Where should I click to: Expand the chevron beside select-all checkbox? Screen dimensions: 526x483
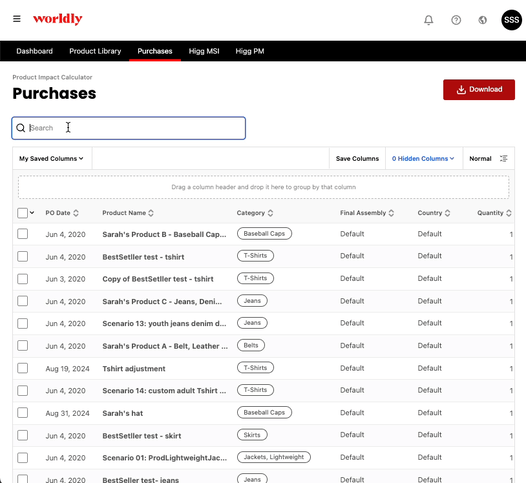(32, 212)
